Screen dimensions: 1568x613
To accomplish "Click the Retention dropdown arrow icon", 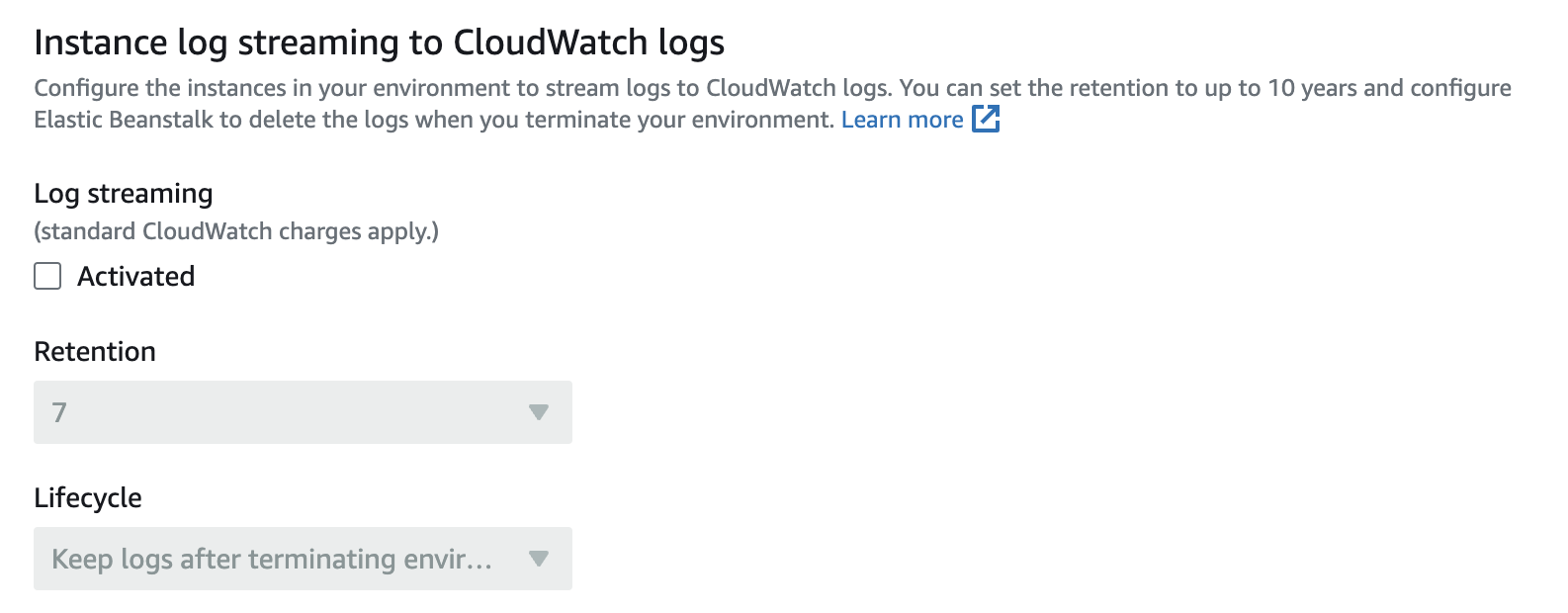I will point(539,412).
